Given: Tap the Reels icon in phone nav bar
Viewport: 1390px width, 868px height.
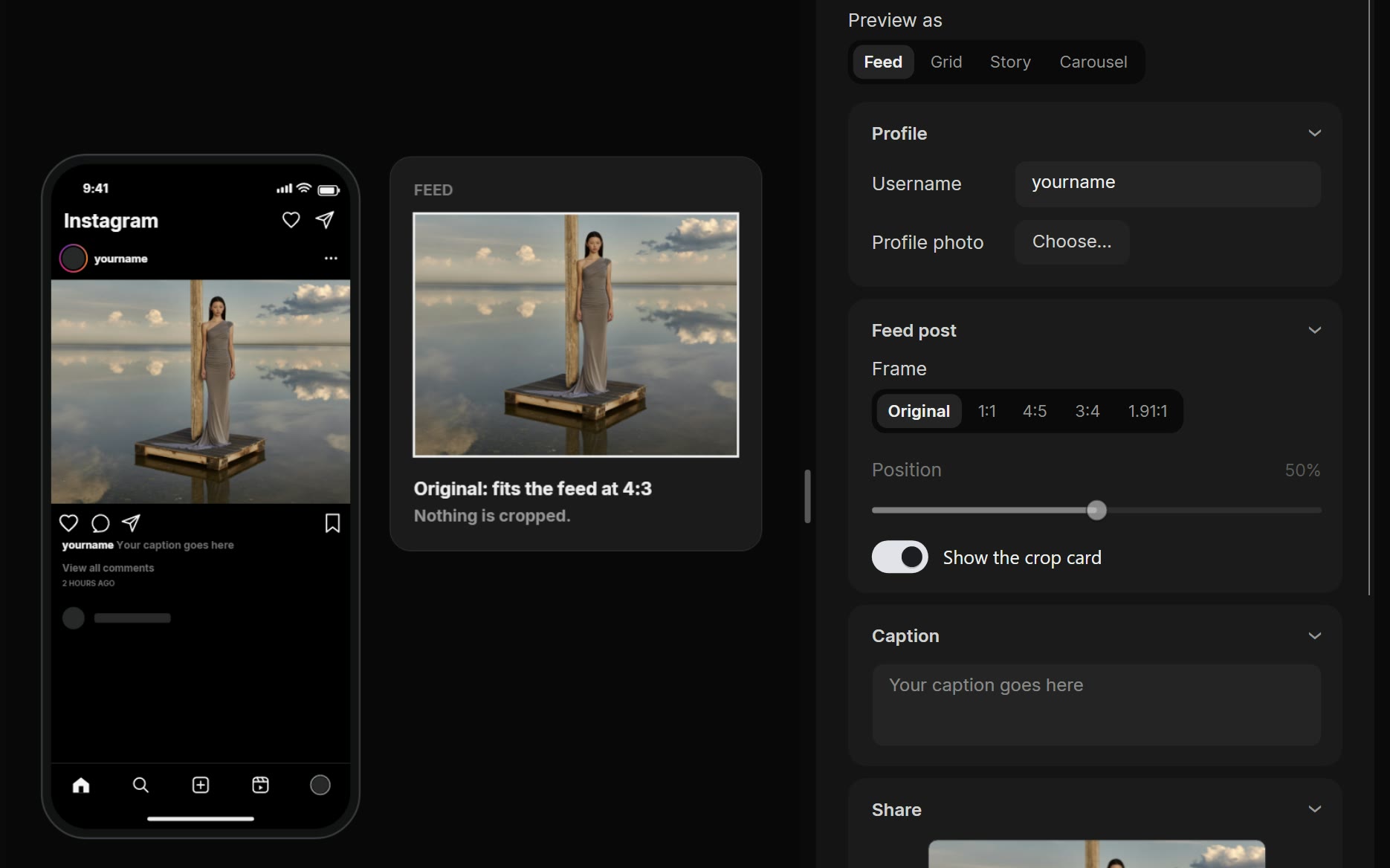Looking at the screenshot, I should pyautogui.click(x=260, y=785).
